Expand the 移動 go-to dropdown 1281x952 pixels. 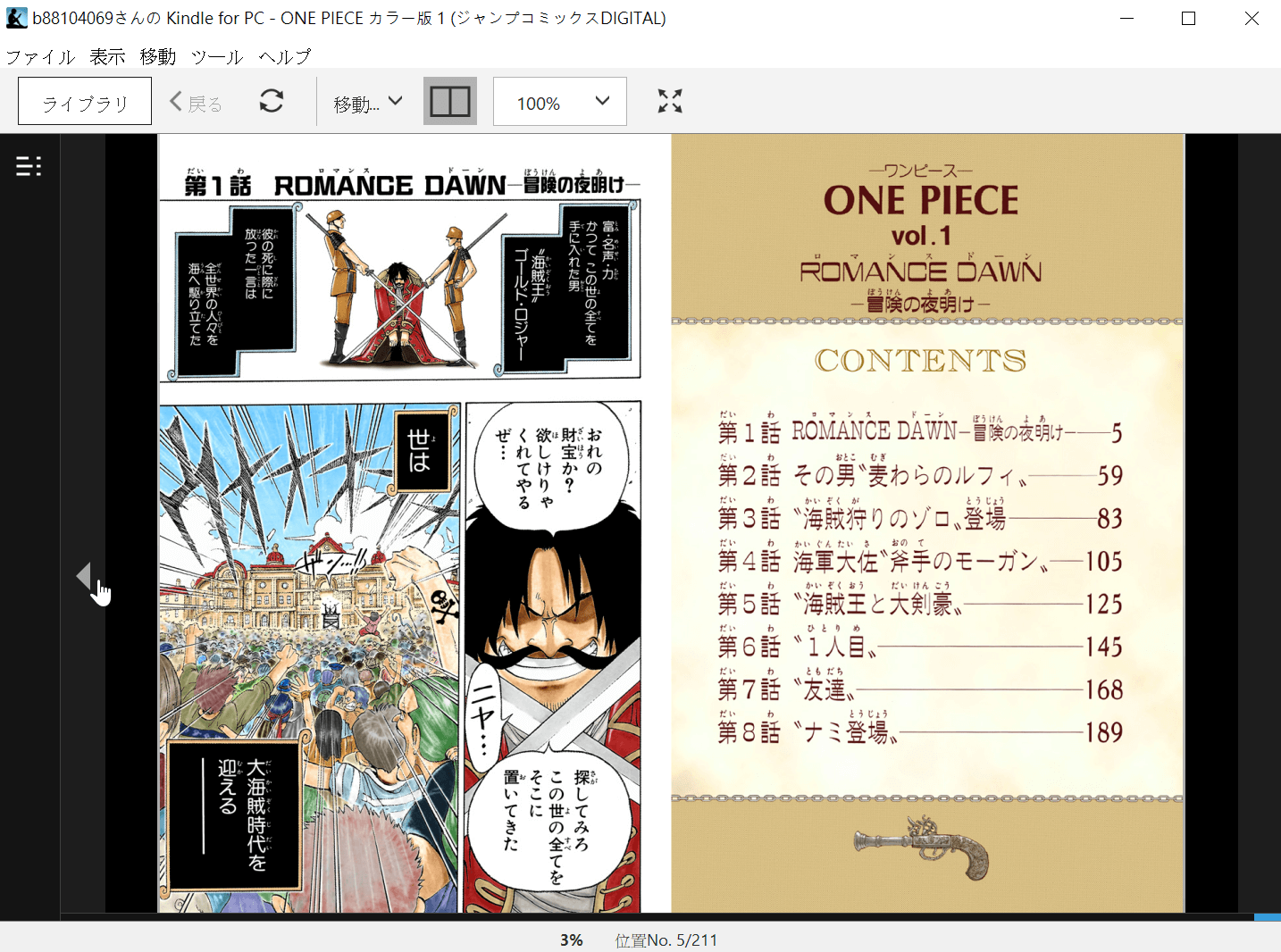(x=368, y=103)
